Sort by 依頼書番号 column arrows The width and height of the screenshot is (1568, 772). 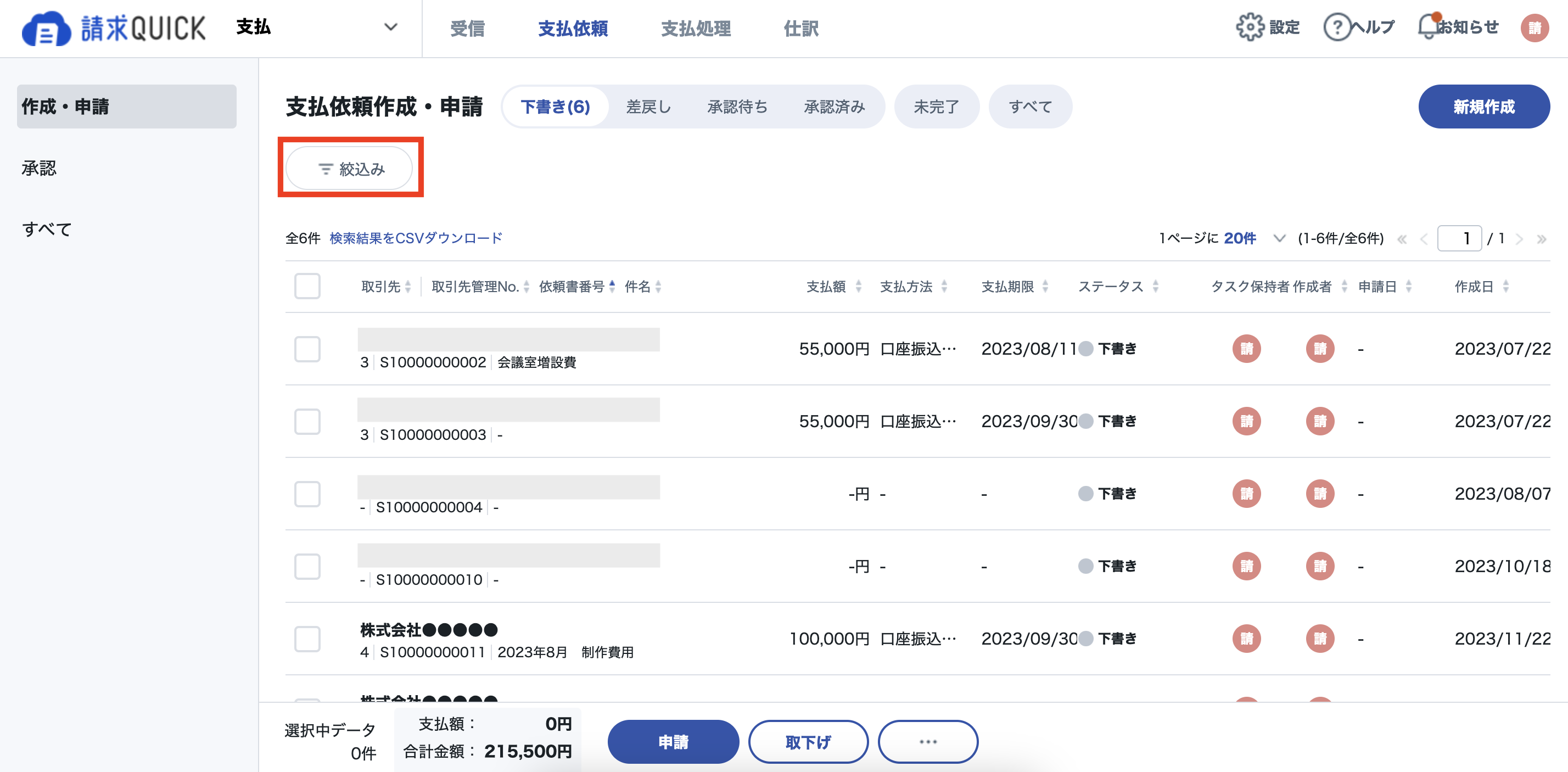click(612, 287)
